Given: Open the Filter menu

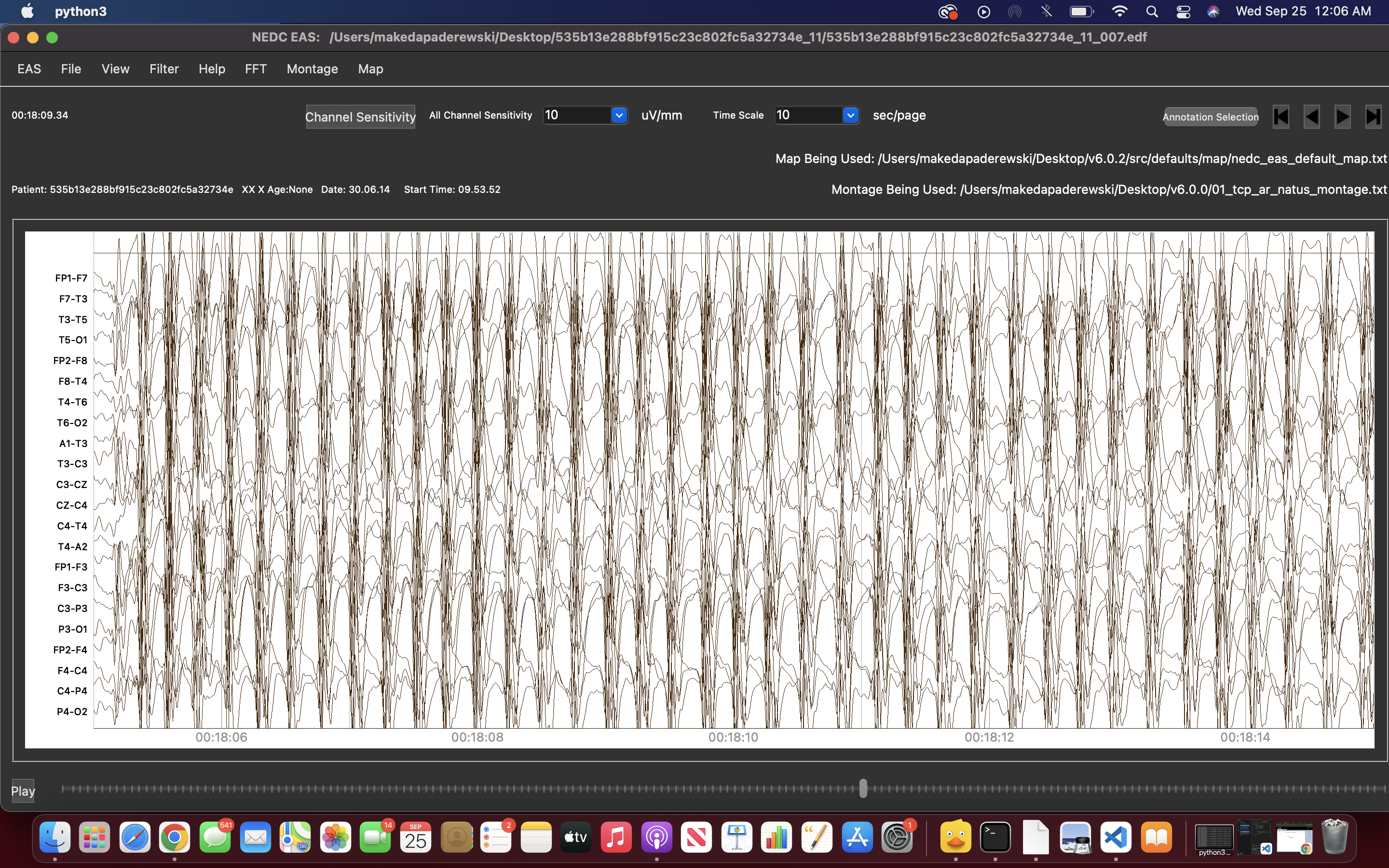Looking at the screenshot, I should pos(164,69).
